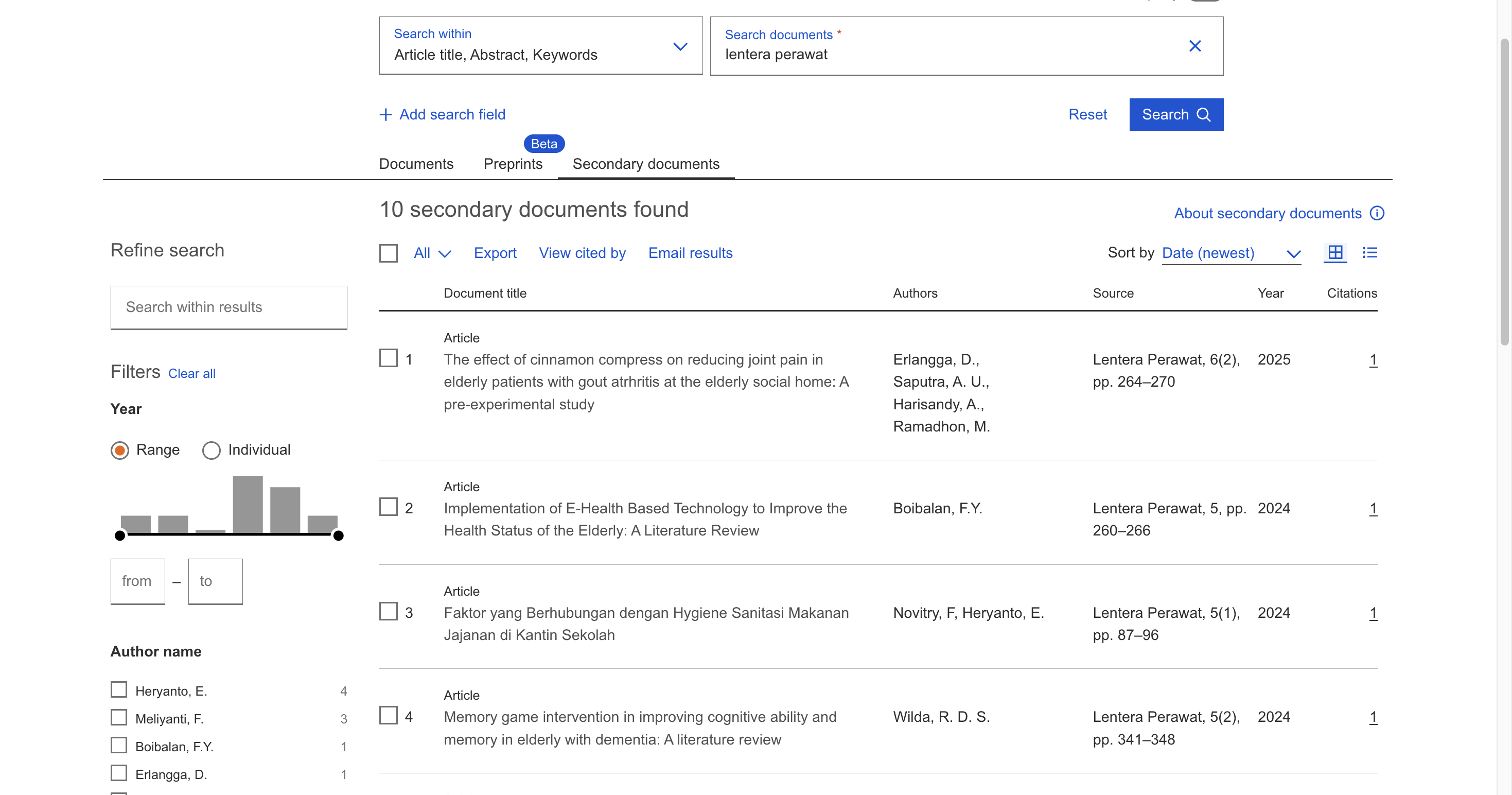
Task: Open citation count for cinnamon compress article
Action: pos(1373,359)
